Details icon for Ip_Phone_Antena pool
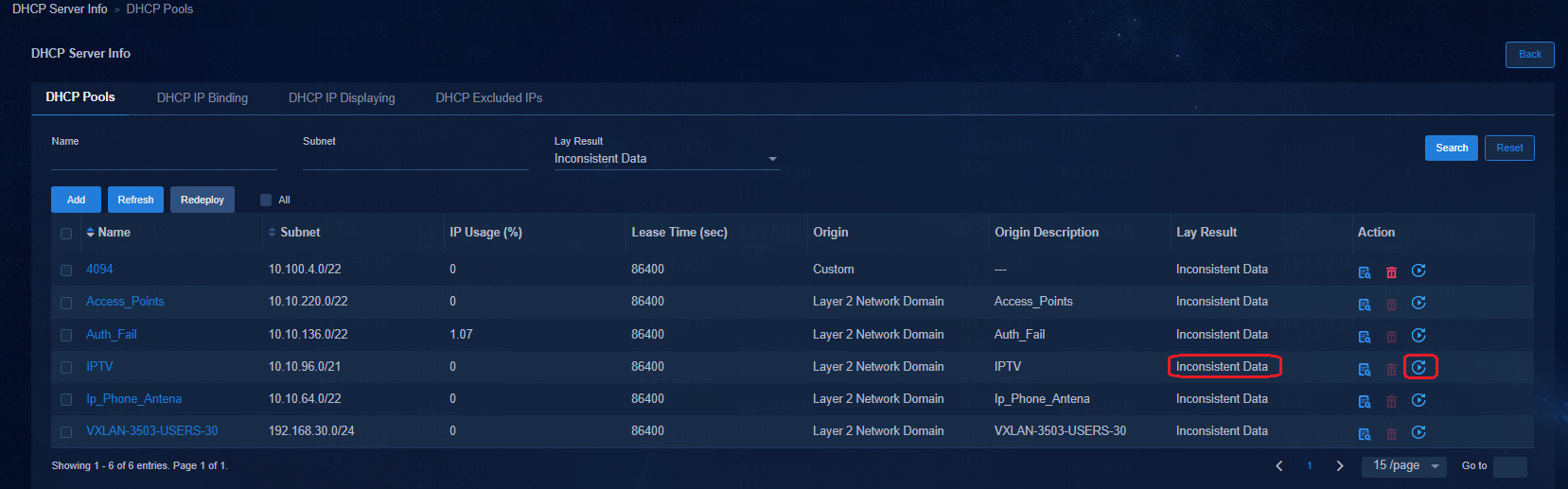This screenshot has height=489, width=1568. pyautogui.click(x=1365, y=401)
